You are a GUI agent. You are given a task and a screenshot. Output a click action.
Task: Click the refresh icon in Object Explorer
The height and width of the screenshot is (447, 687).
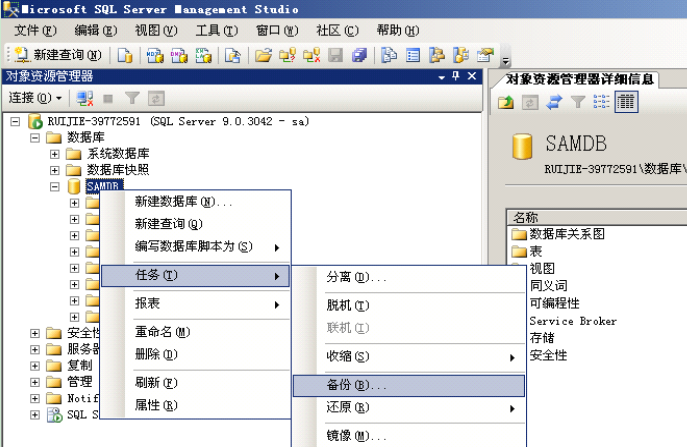click(x=156, y=98)
